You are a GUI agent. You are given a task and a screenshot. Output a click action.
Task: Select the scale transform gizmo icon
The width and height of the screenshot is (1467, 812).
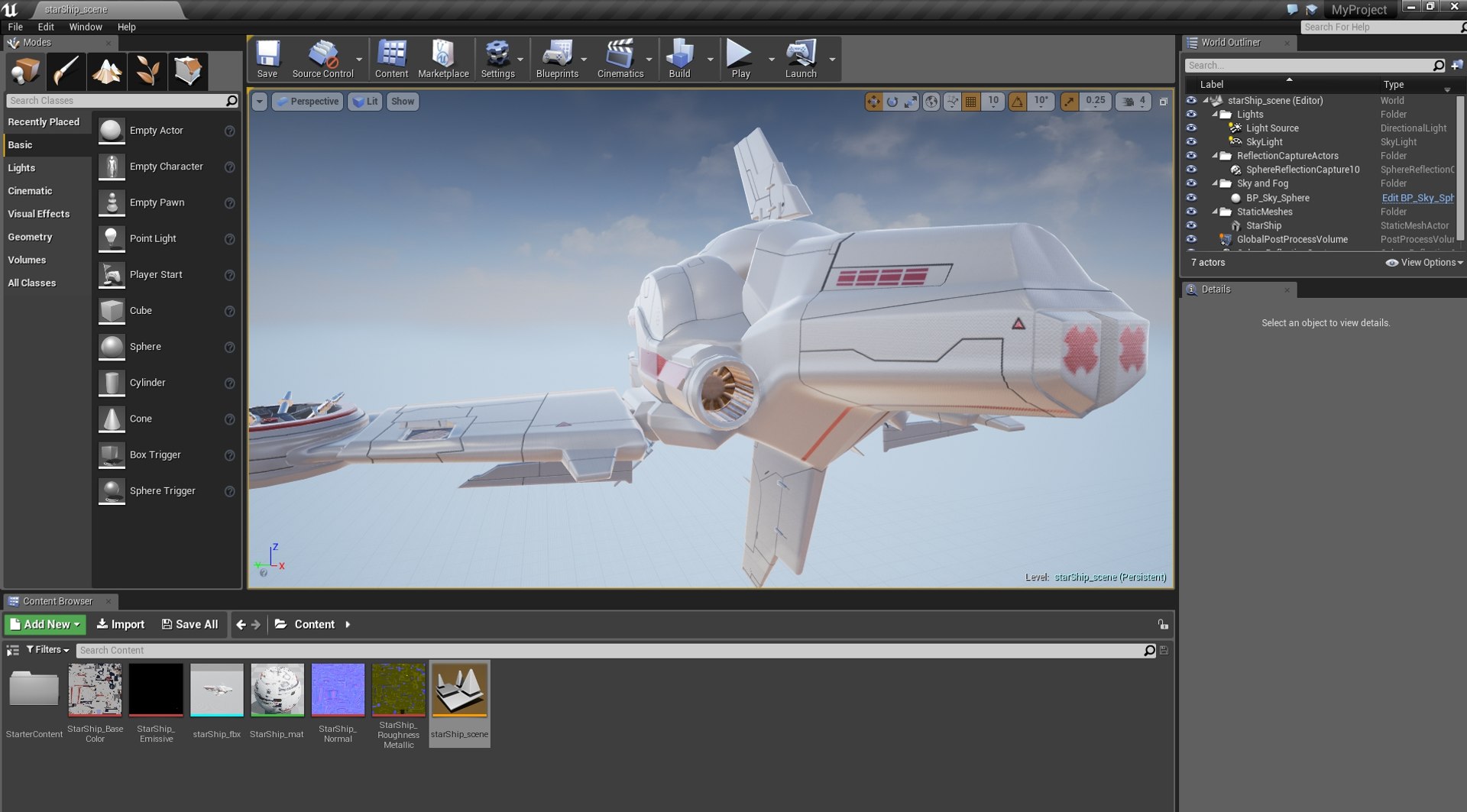911,102
